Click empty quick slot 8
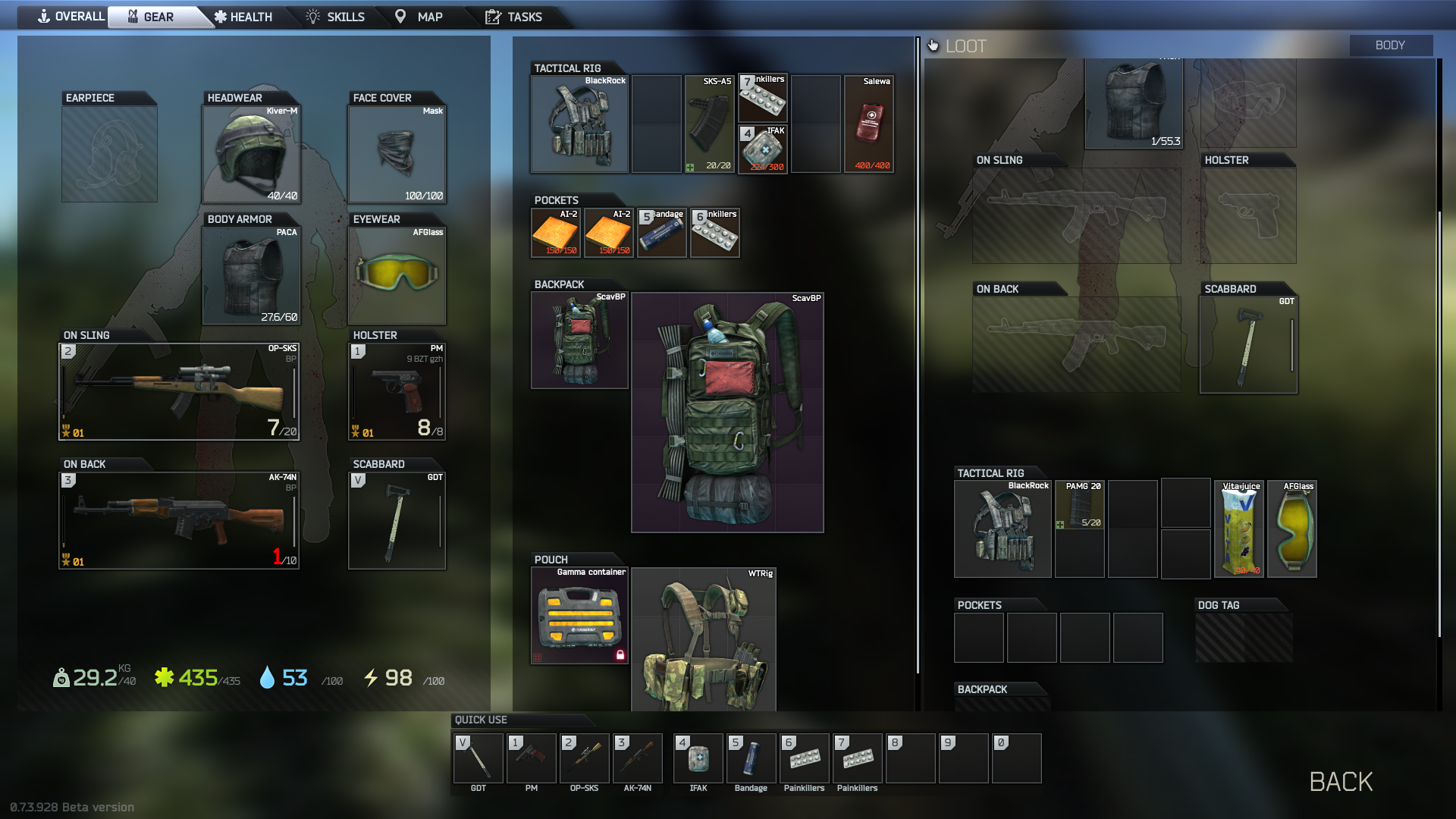Image resolution: width=1456 pixels, height=819 pixels. (x=911, y=758)
